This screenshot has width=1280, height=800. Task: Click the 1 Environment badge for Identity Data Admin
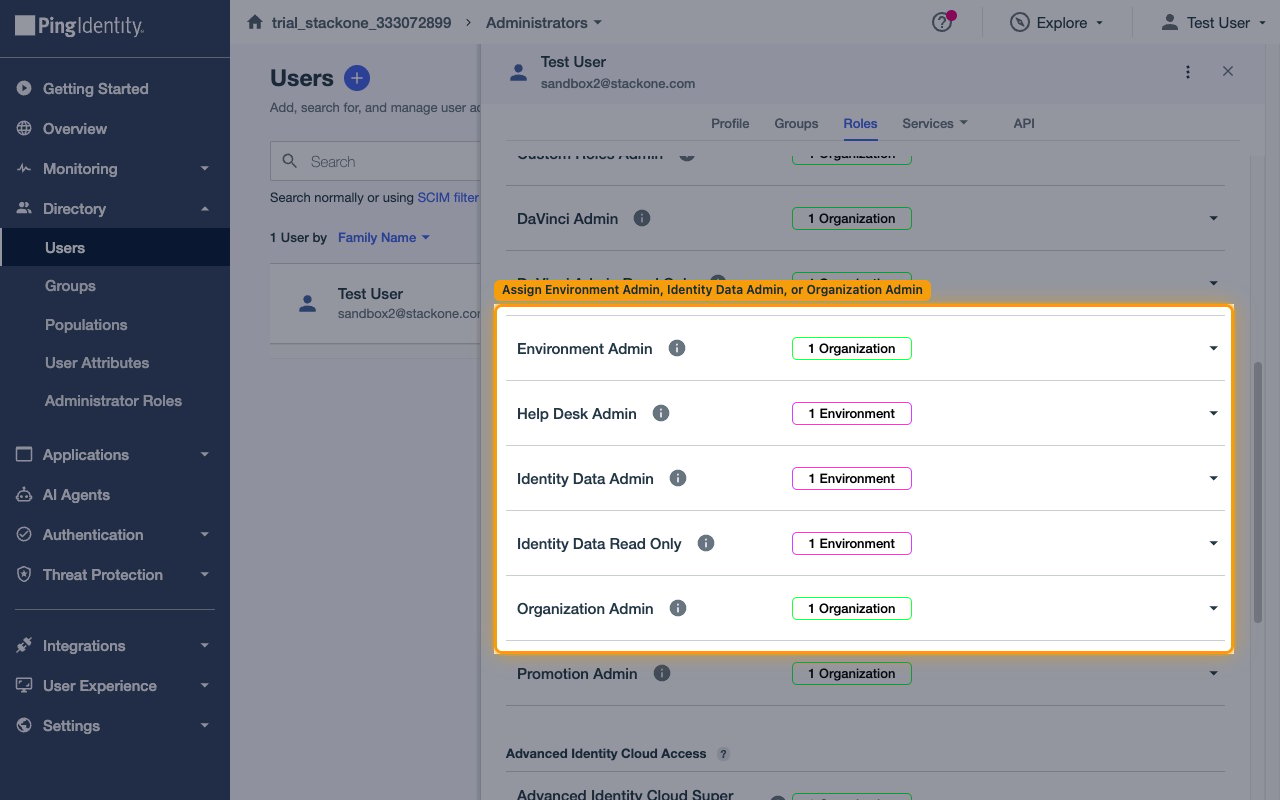851,478
